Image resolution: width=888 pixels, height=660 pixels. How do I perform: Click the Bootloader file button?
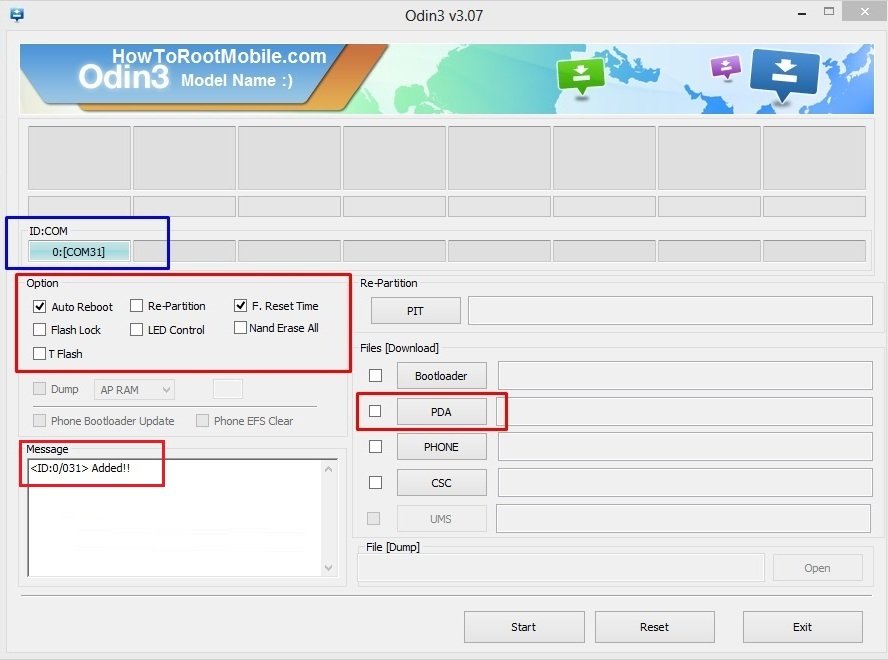(441, 376)
